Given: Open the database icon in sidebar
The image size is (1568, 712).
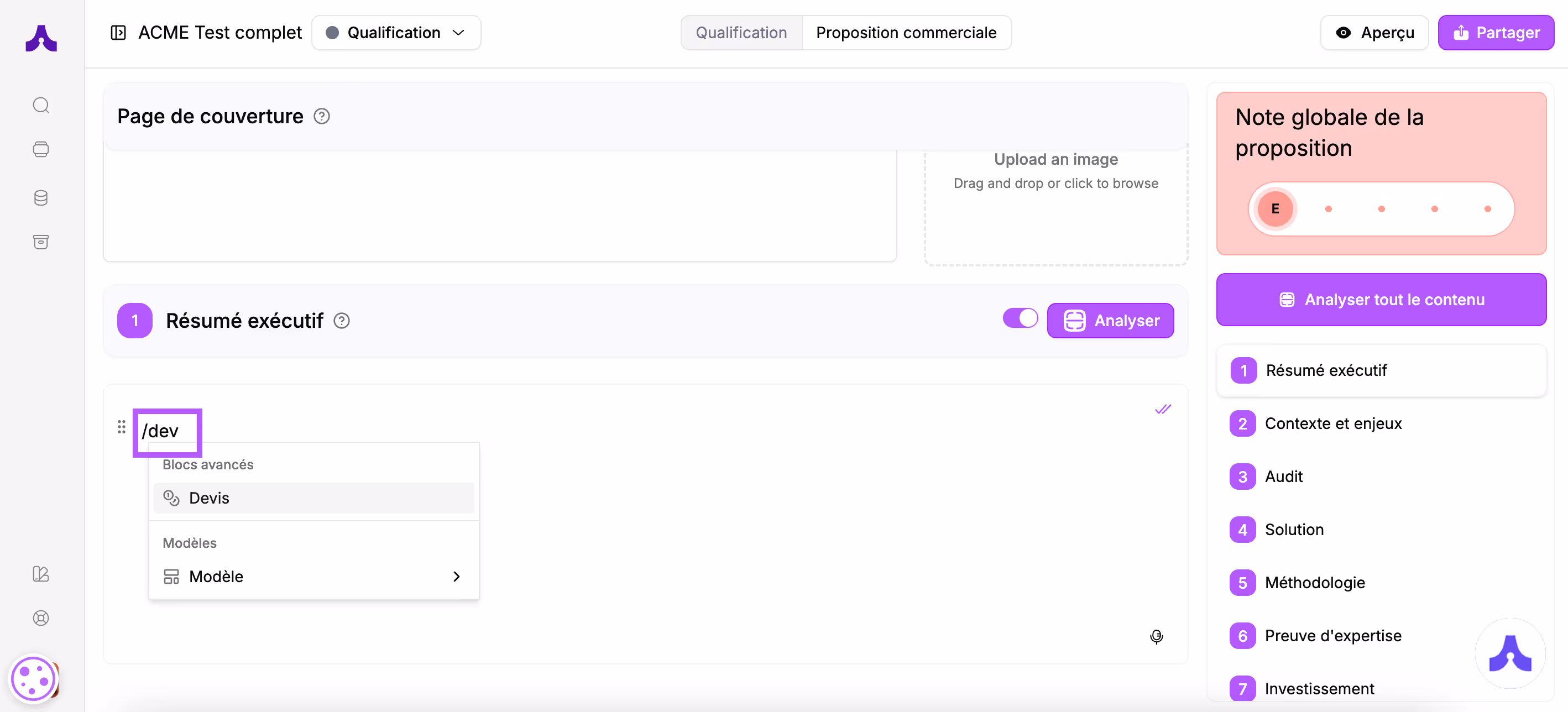Looking at the screenshot, I should (x=41, y=198).
